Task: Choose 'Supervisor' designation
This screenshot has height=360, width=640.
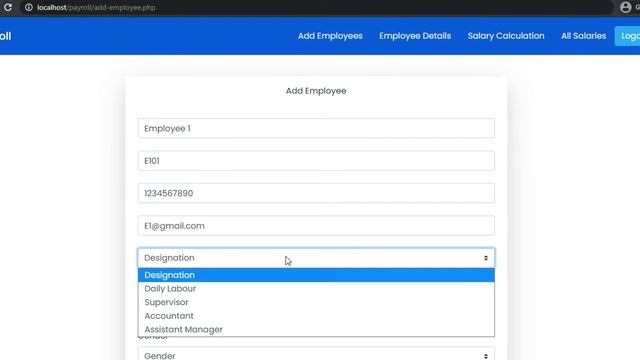Action: click(x=316, y=302)
